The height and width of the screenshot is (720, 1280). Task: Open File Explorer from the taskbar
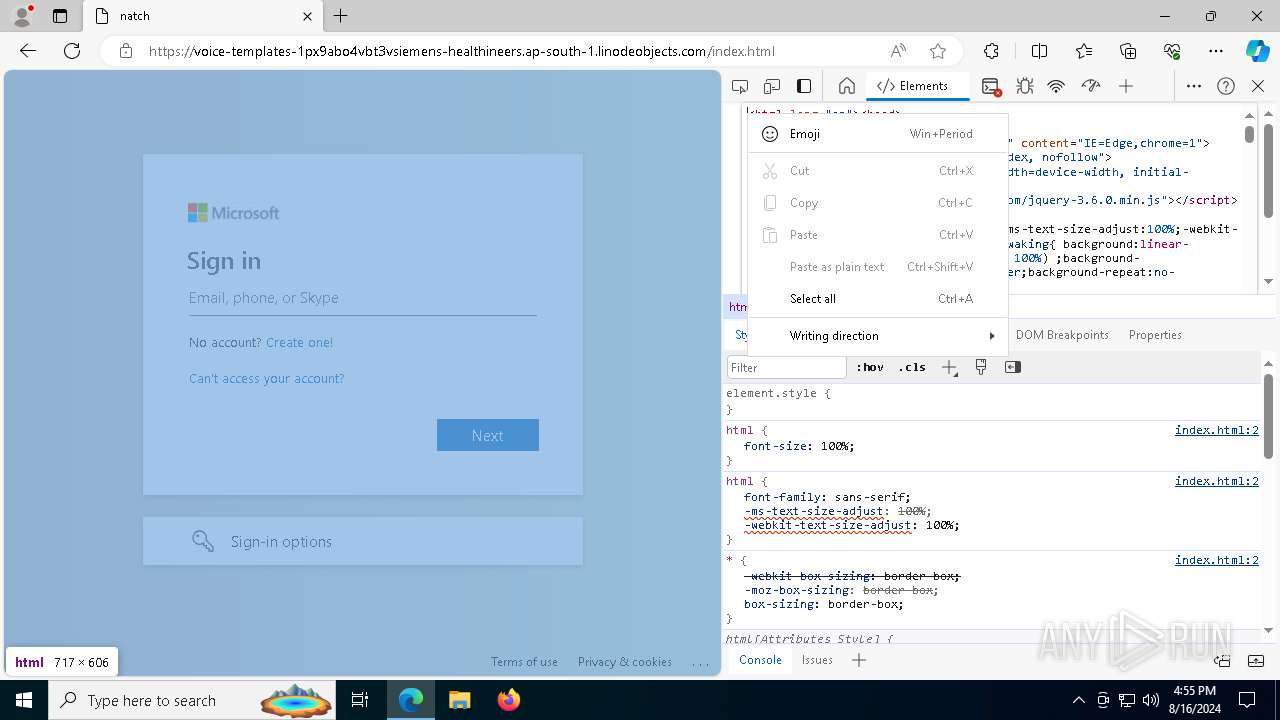459,700
